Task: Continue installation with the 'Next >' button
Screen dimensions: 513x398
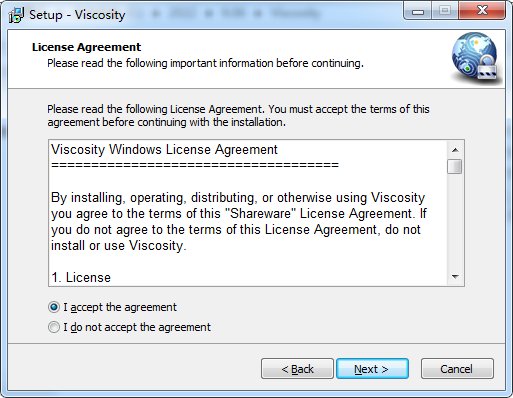Action: point(372,369)
